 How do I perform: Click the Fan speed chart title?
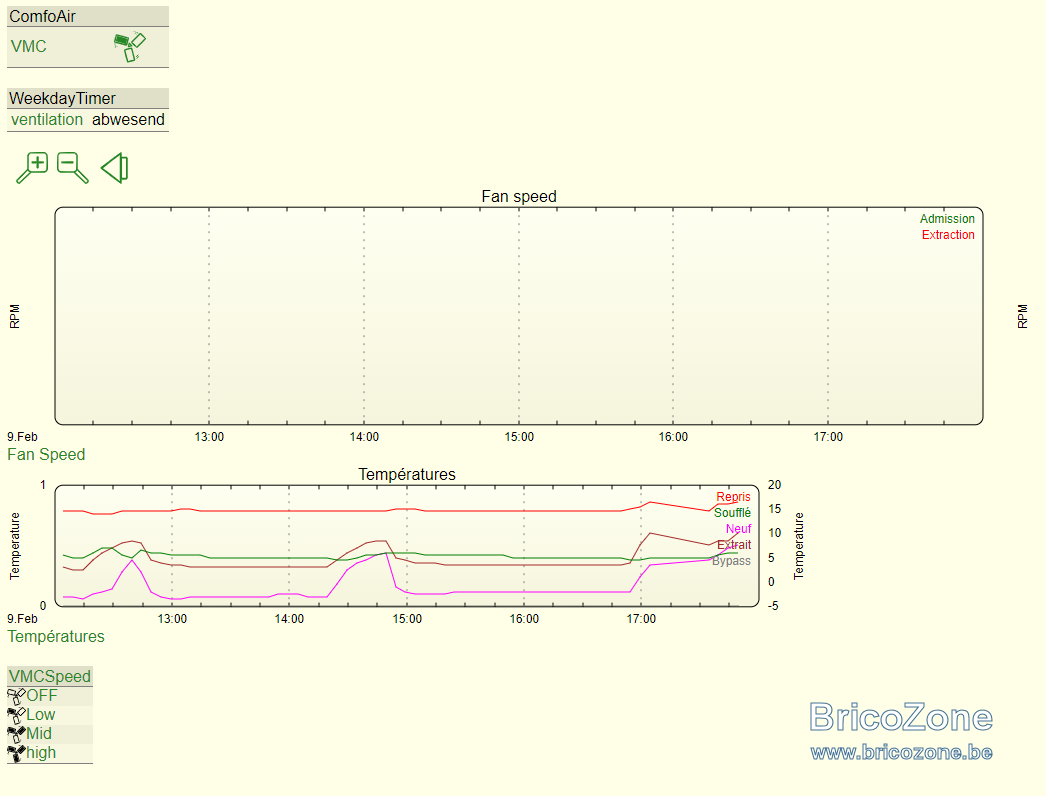click(x=519, y=197)
